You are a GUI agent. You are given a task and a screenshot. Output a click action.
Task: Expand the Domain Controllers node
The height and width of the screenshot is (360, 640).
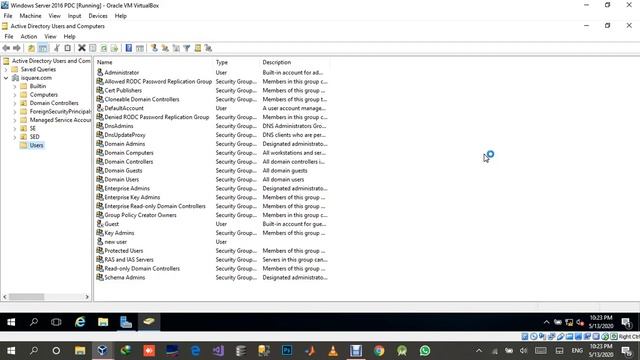(x=15, y=103)
